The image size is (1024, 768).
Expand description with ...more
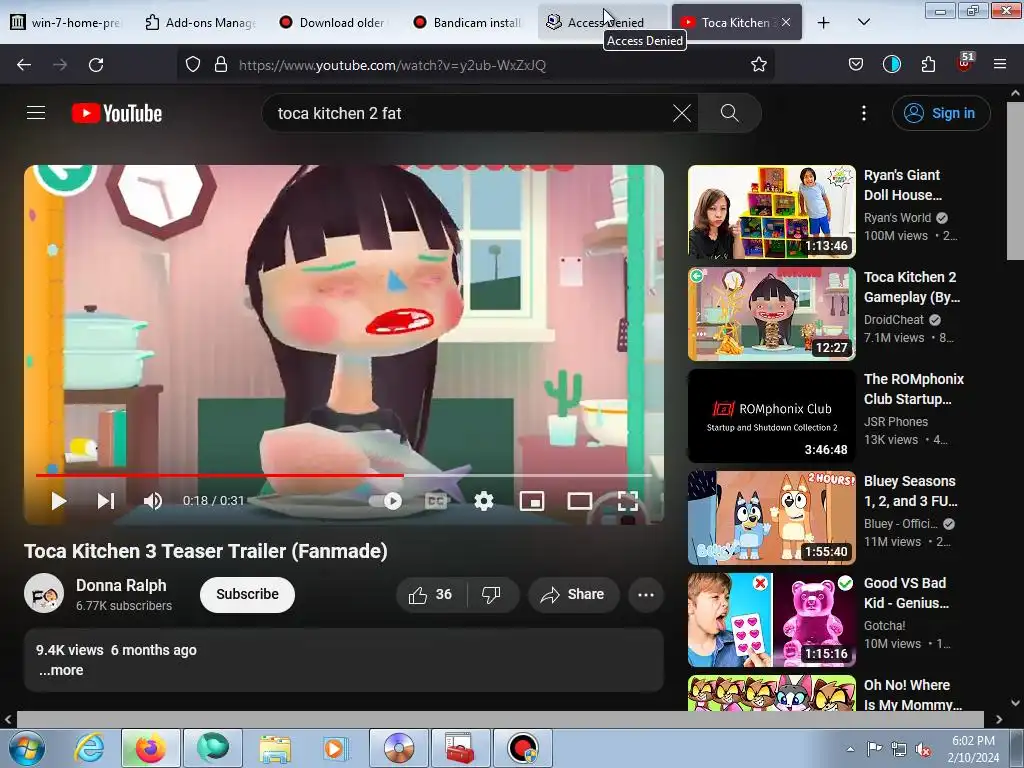tap(61, 670)
